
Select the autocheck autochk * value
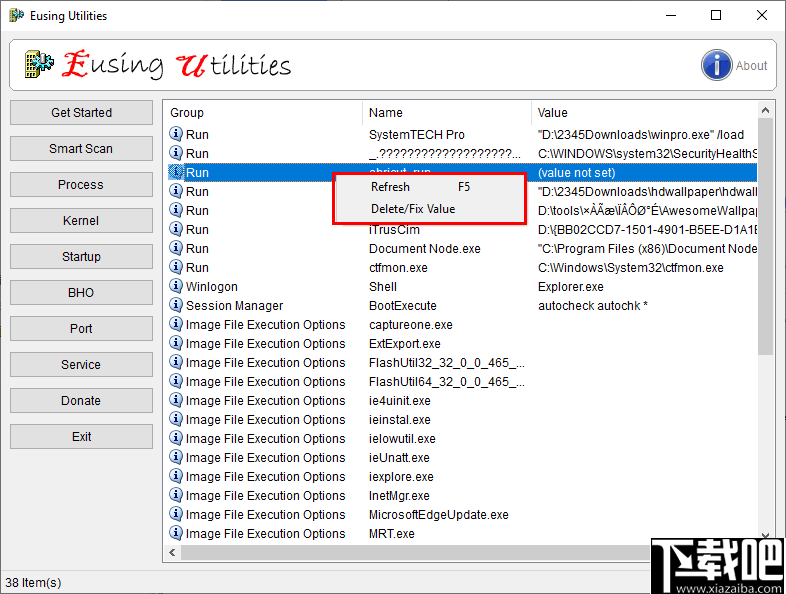pyautogui.click(x=593, y=306)
